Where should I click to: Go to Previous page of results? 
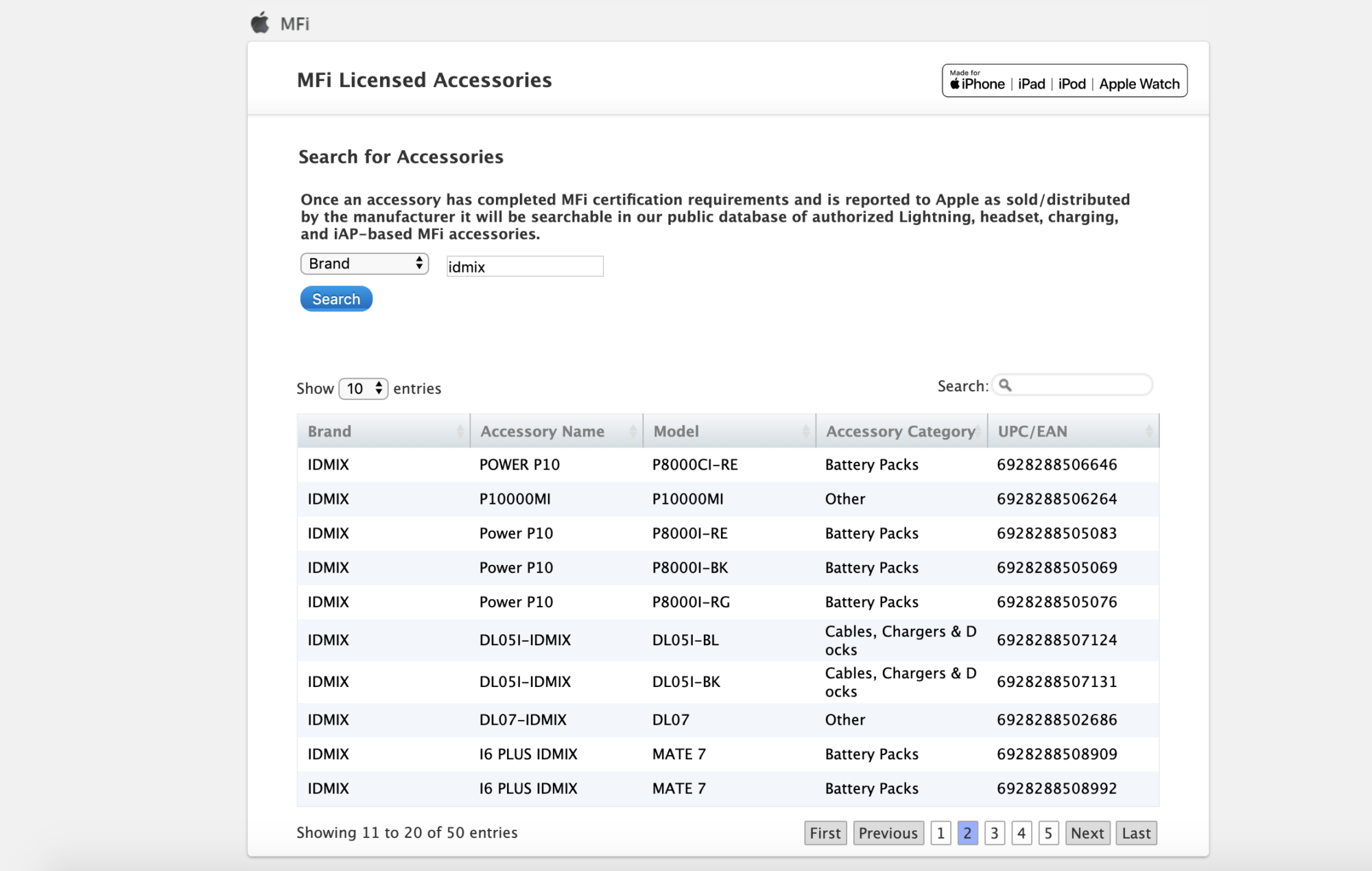[x=888, y=833]
